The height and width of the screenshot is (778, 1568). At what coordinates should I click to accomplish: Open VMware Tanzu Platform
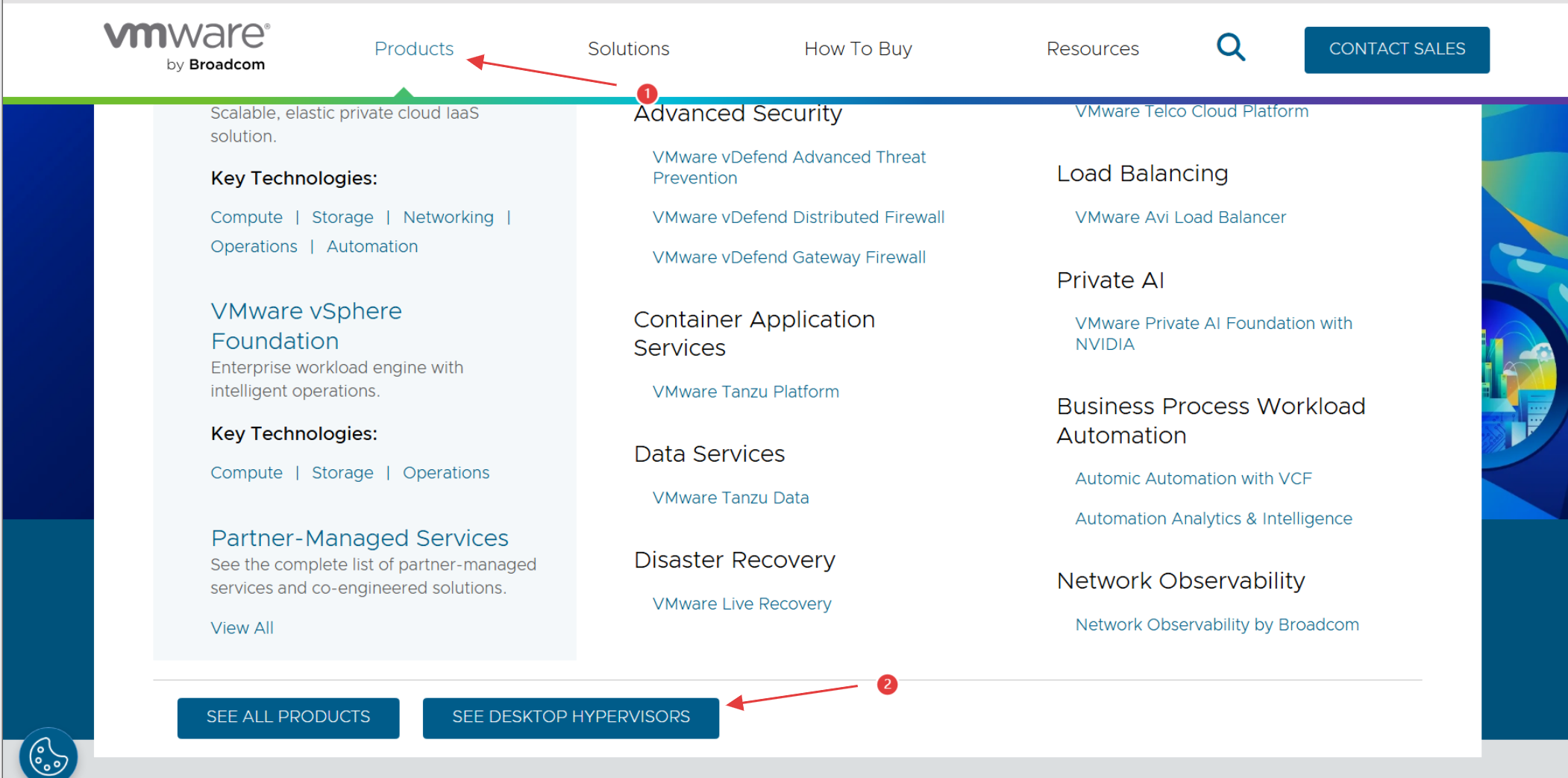pyautogui.click(x=745, y=391)
